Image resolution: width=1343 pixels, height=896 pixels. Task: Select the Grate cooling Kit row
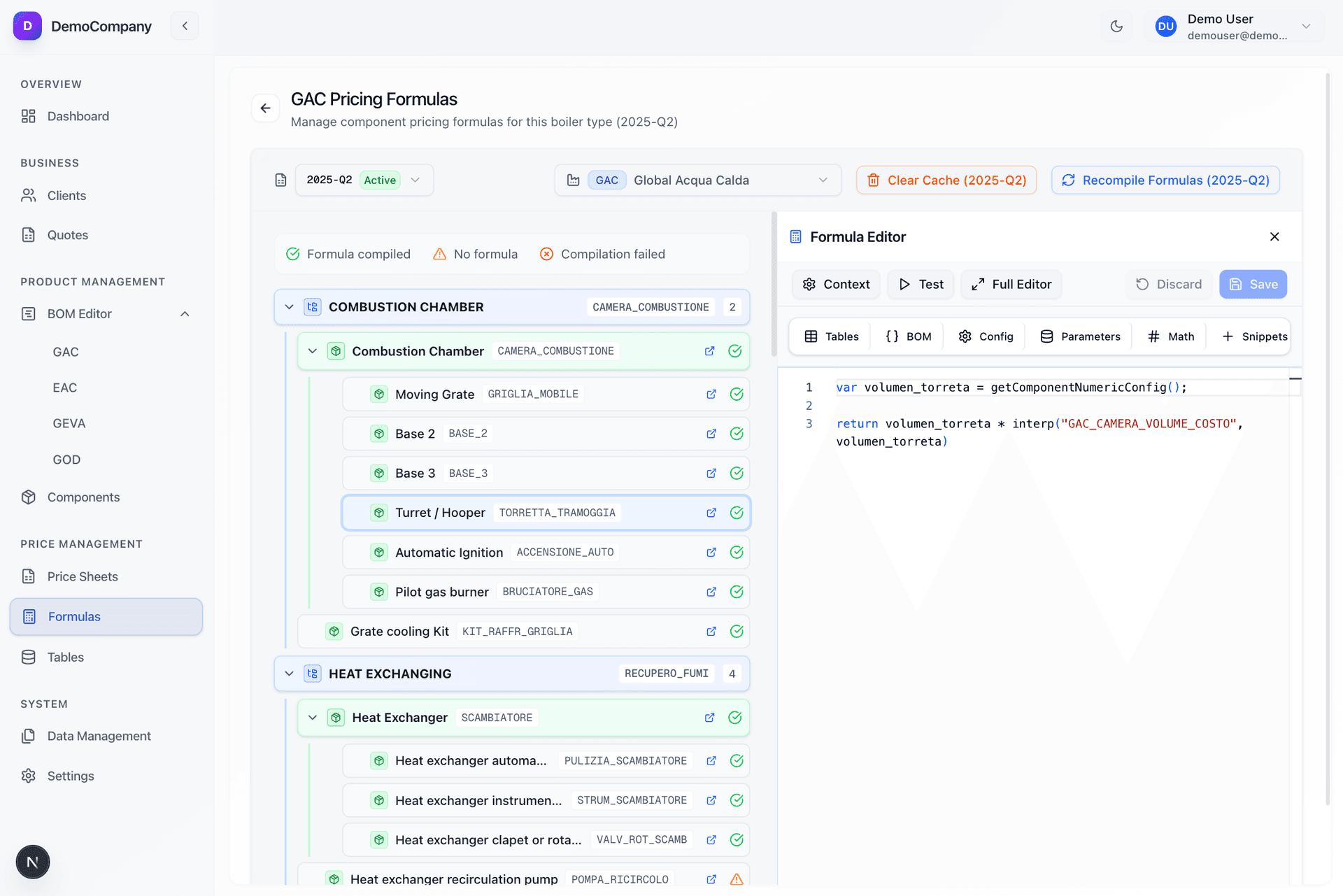(523, 632)
